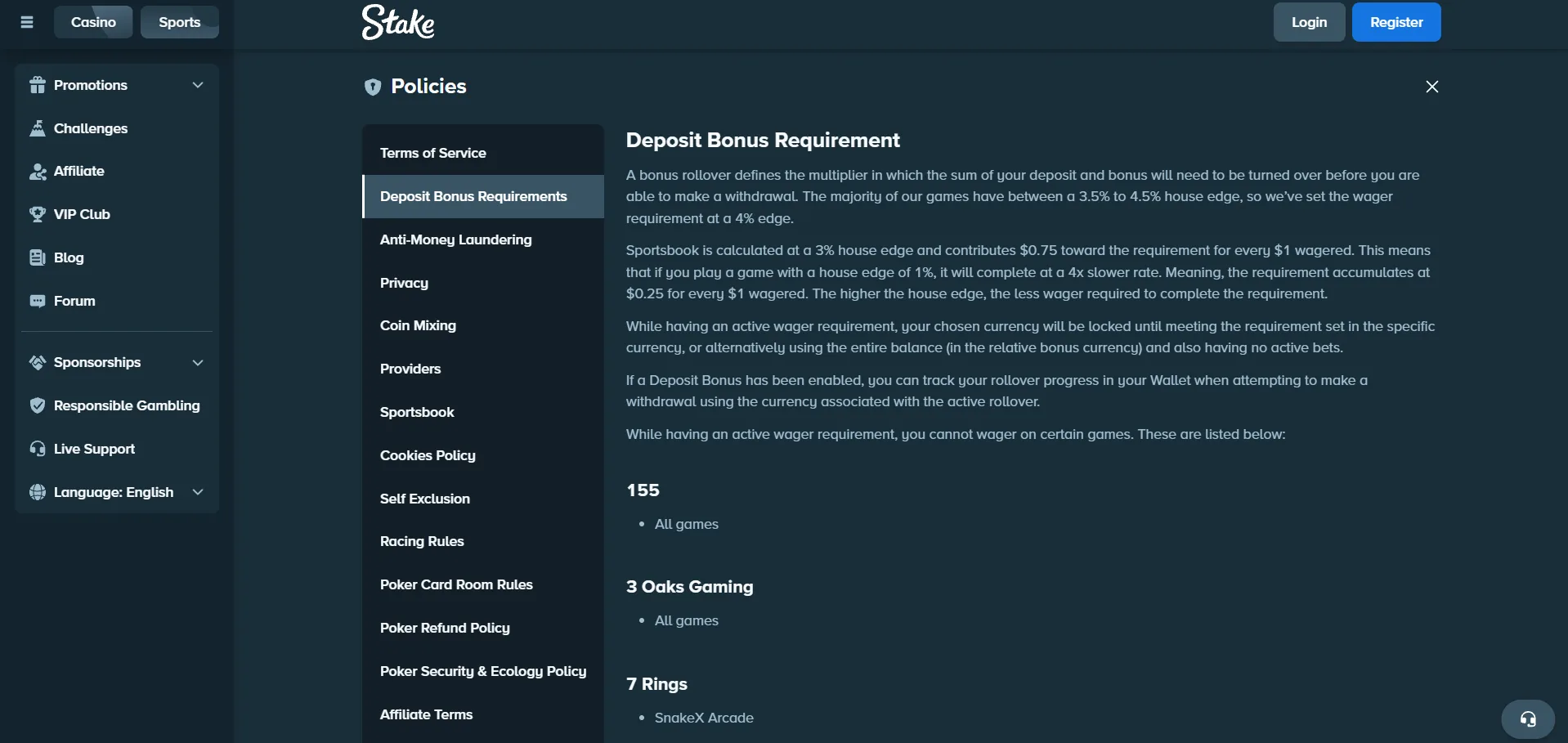
Task: Click the 3 Oaks Gaming heading
Action: [690, 587]
